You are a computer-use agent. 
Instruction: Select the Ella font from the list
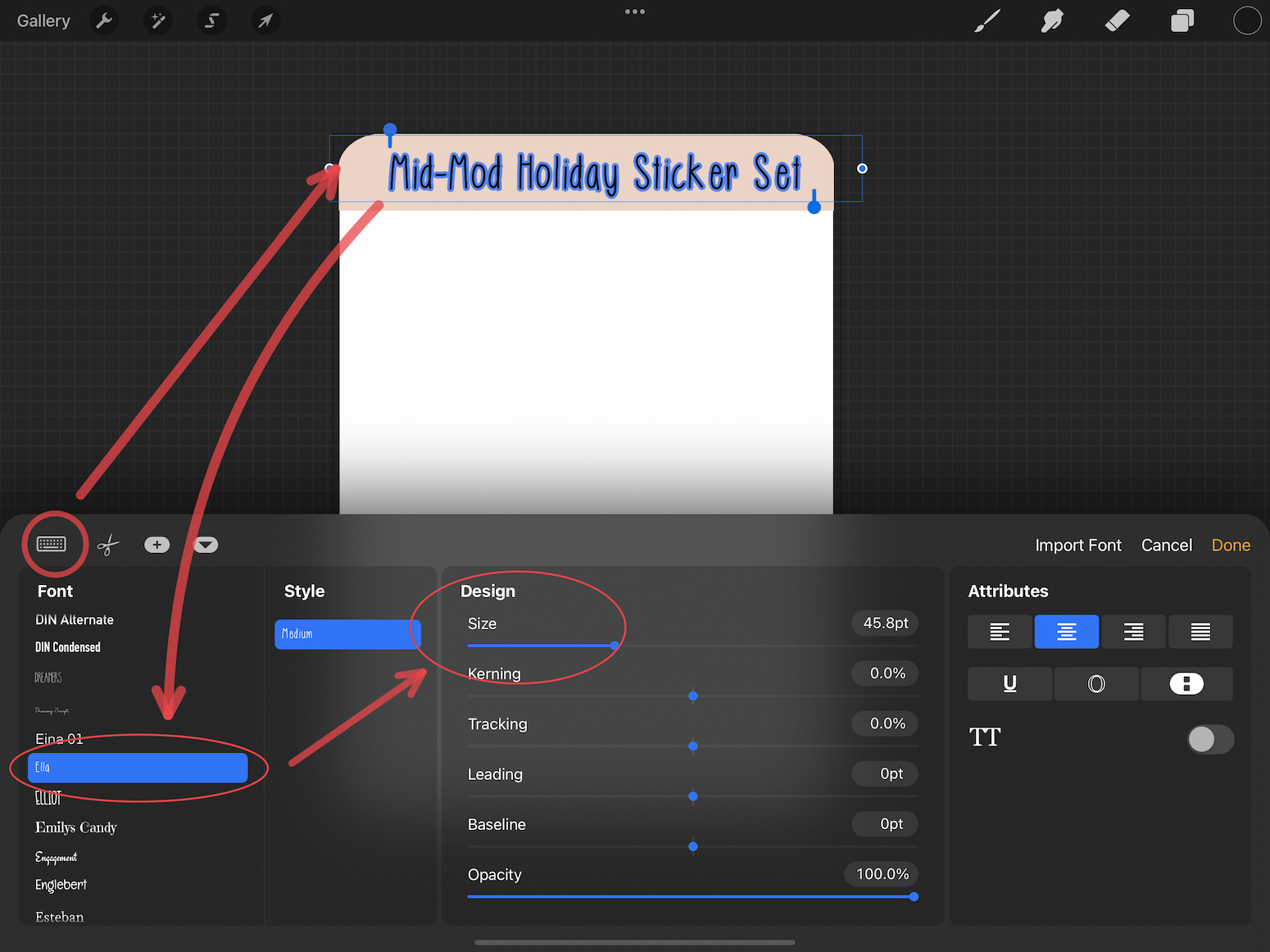[x=139, y=768]
